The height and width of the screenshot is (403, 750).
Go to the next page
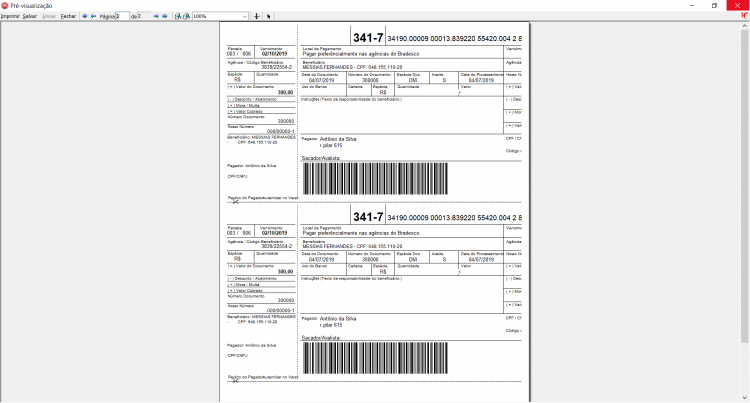coord(156,16)
